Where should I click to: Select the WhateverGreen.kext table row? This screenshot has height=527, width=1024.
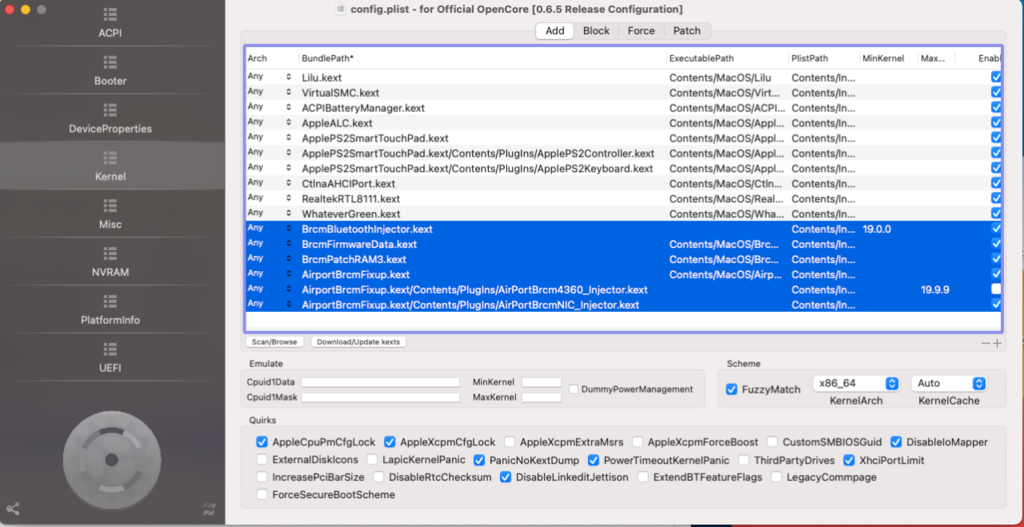450,213
